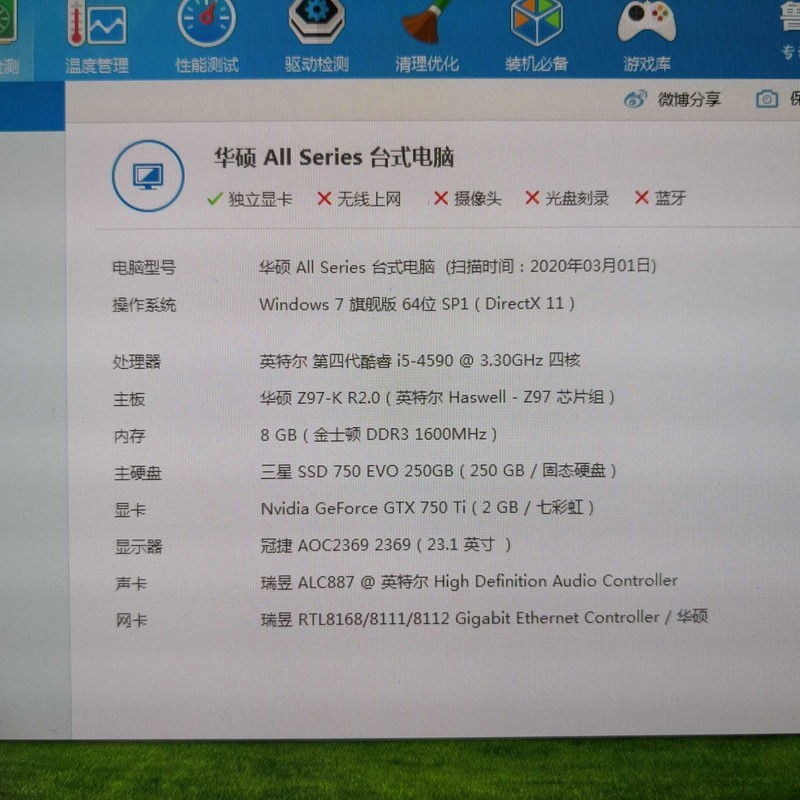Open the 清理优化 cleanup broom tool

coord(427,37)
